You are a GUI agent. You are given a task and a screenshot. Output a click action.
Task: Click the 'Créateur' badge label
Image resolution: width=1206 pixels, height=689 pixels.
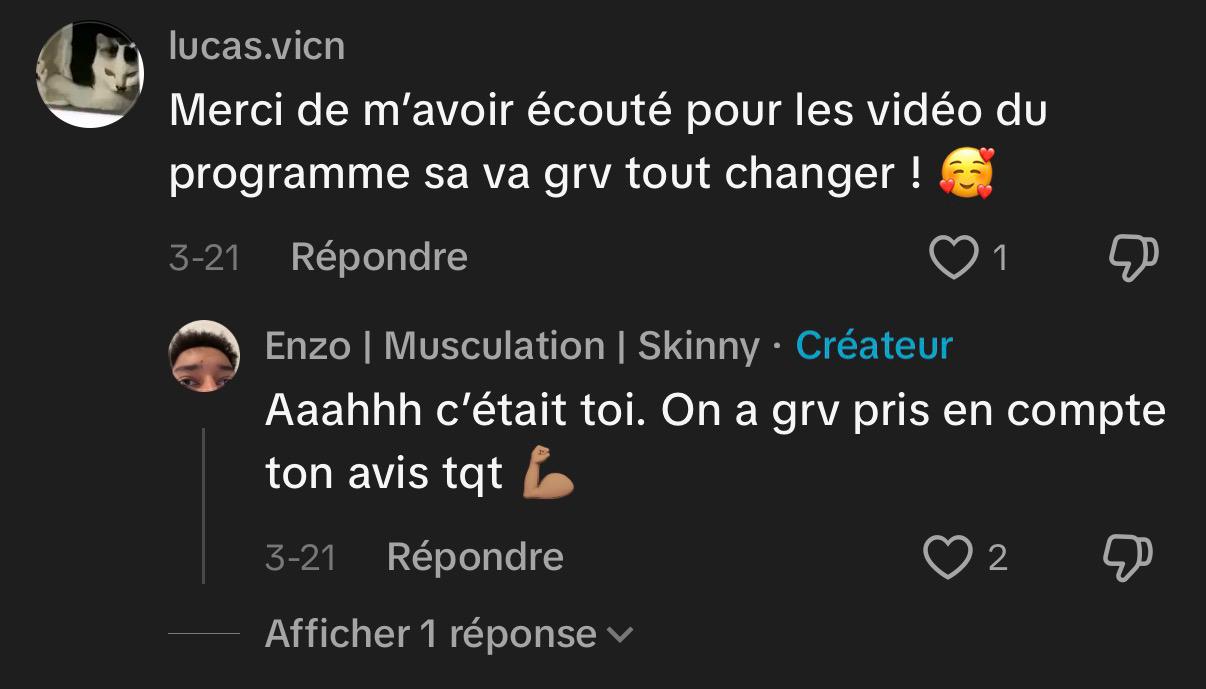click(874, 344)
